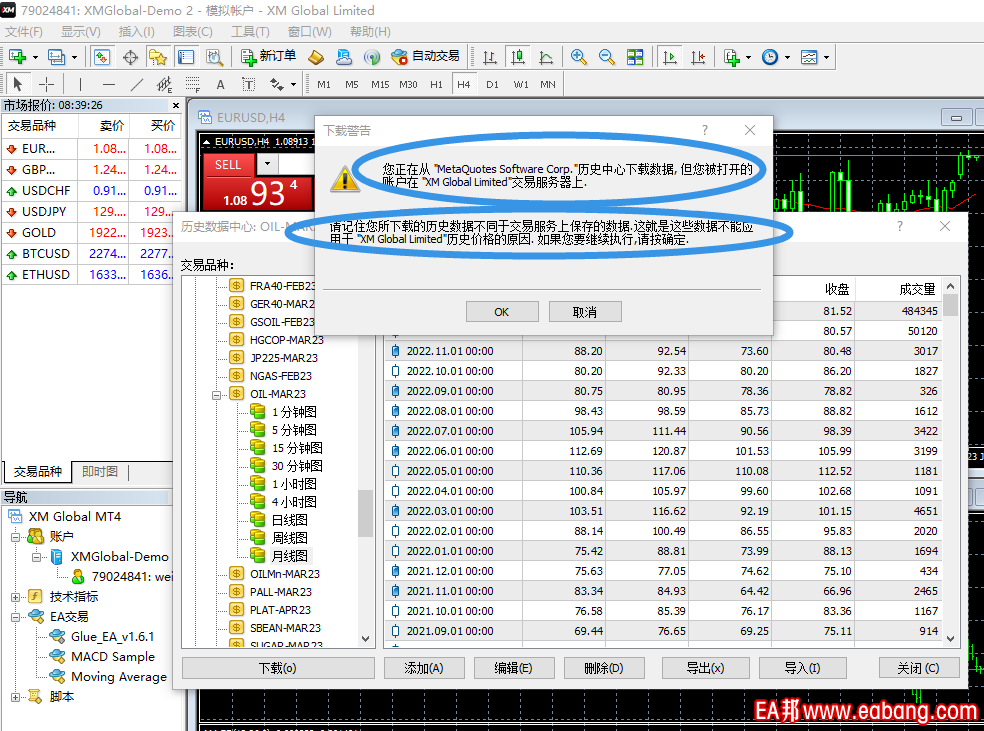
Task: Expand the indicators icon dropdown arrow
Action: coord(748,57)
